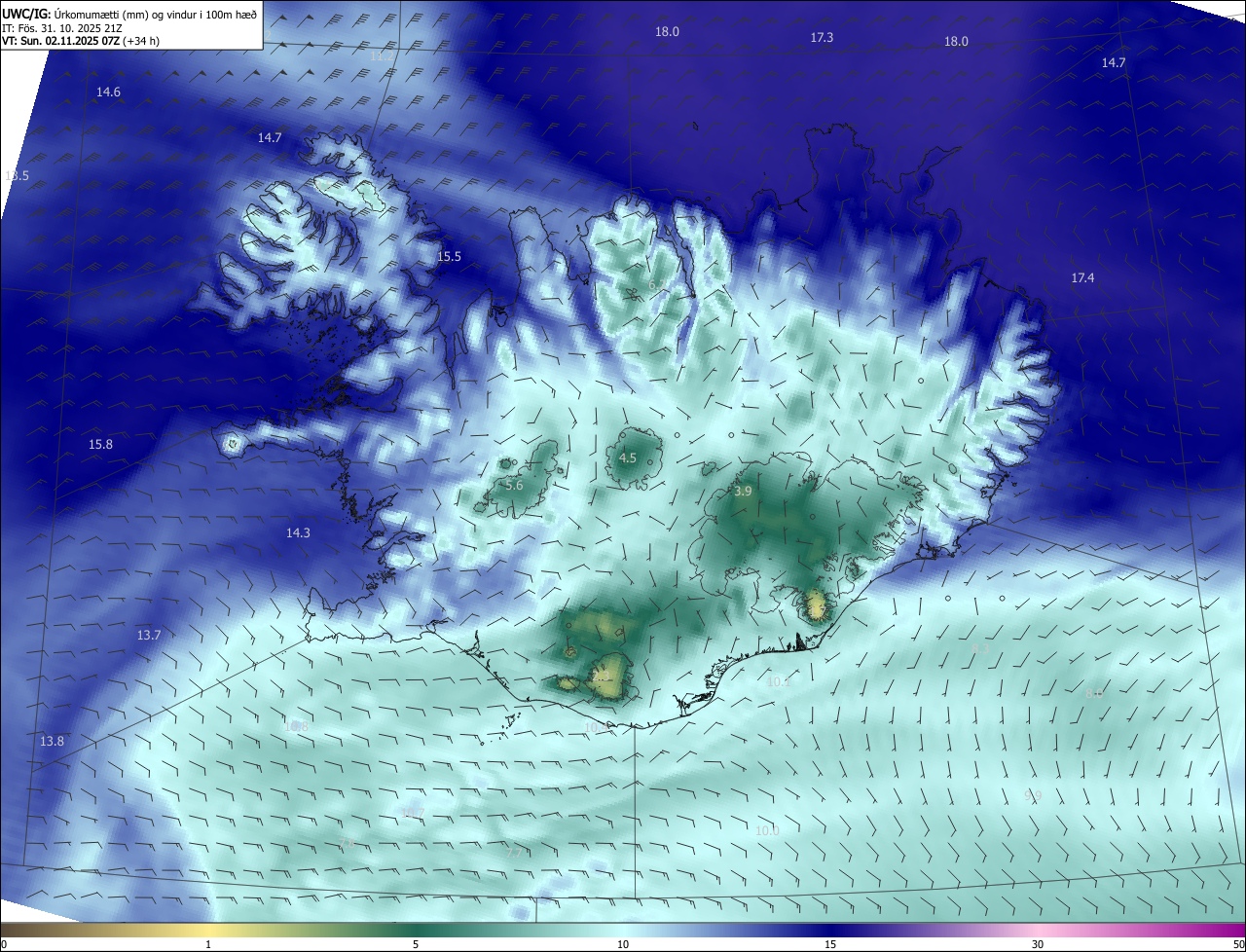The image size is (1246, 952).
Task: Click the 13.5 value at the western edge
Action: [x=18, y=176]
